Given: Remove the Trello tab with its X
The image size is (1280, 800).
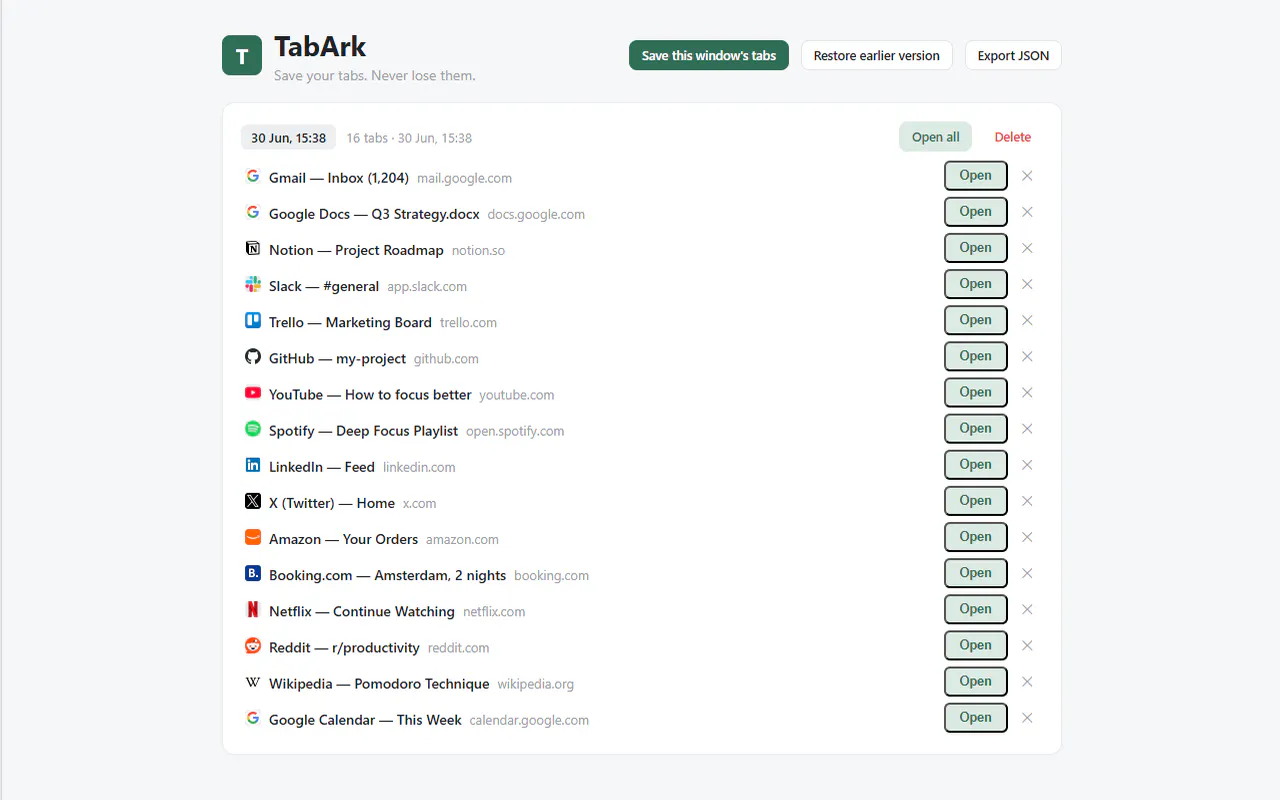Looking at the screenshot, I should 1027,320.
